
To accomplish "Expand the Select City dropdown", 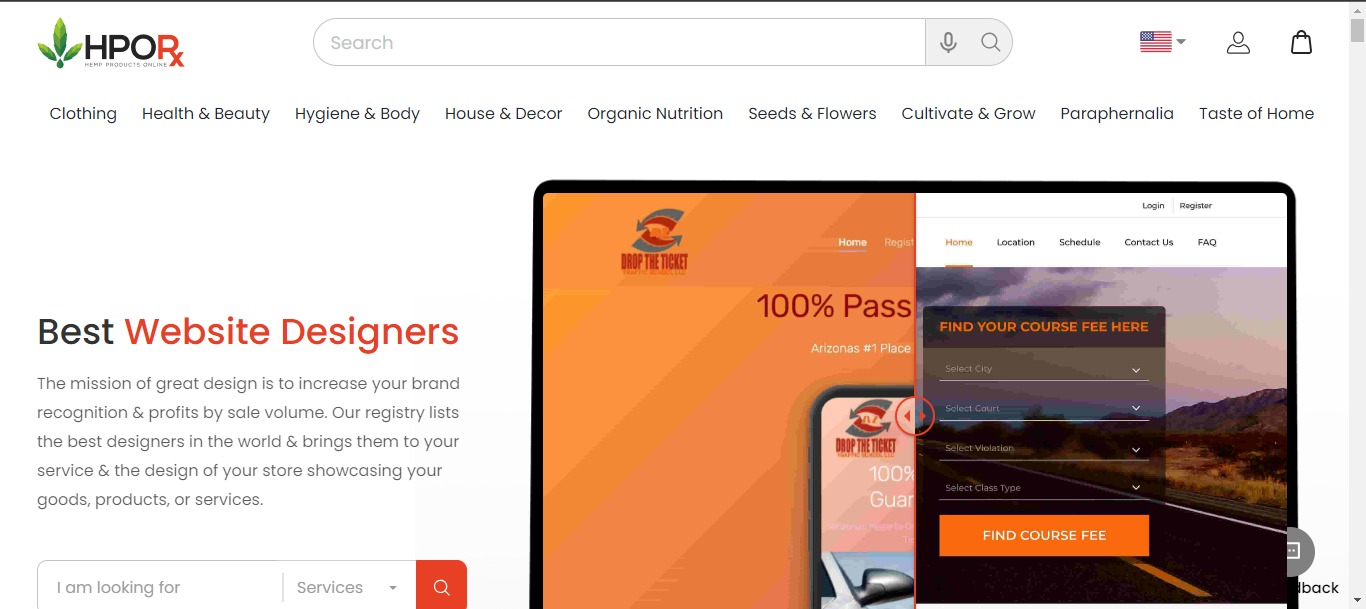I will click(x=1044, y=369).
